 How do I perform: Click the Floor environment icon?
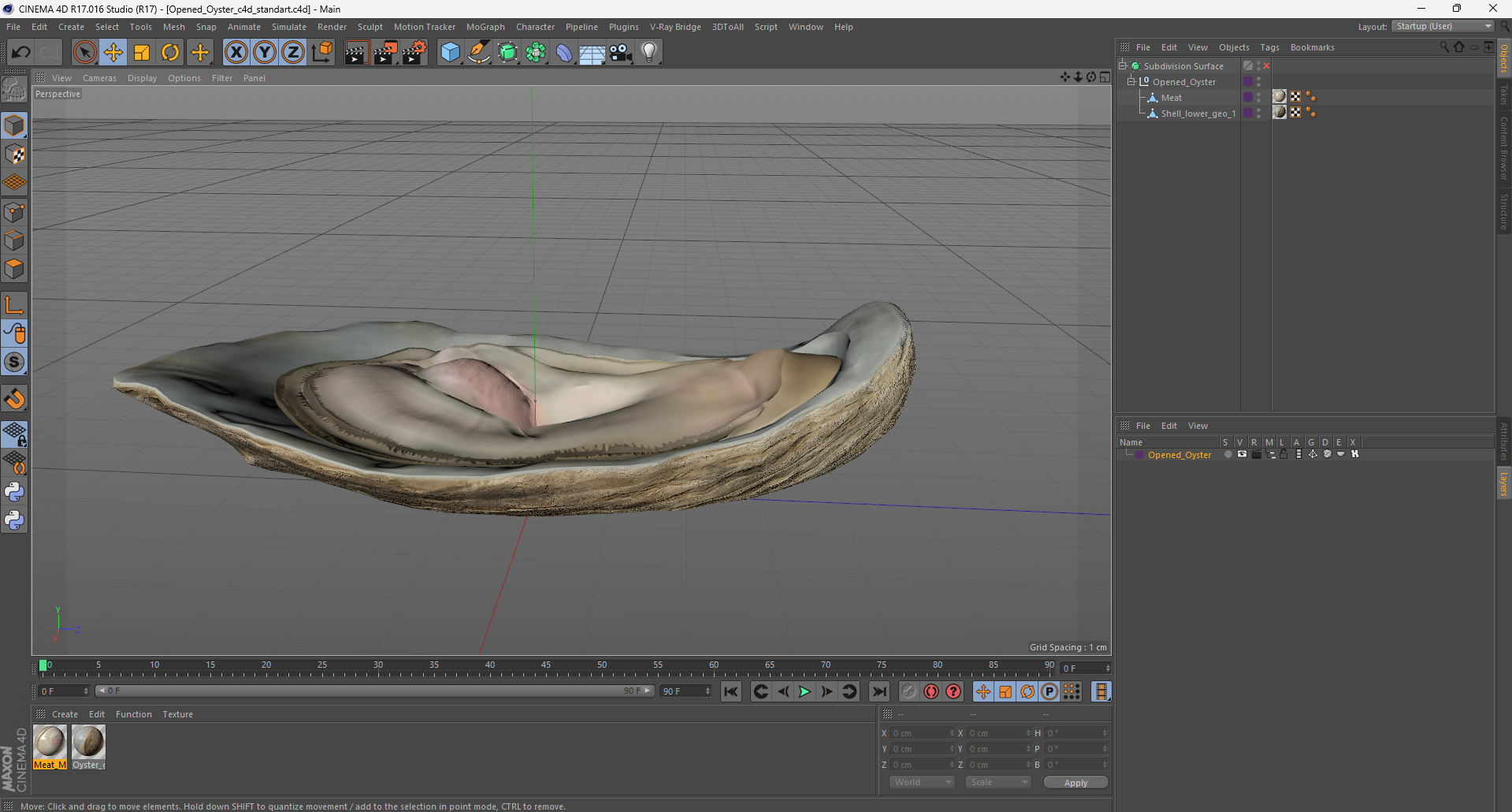point(593,53)
